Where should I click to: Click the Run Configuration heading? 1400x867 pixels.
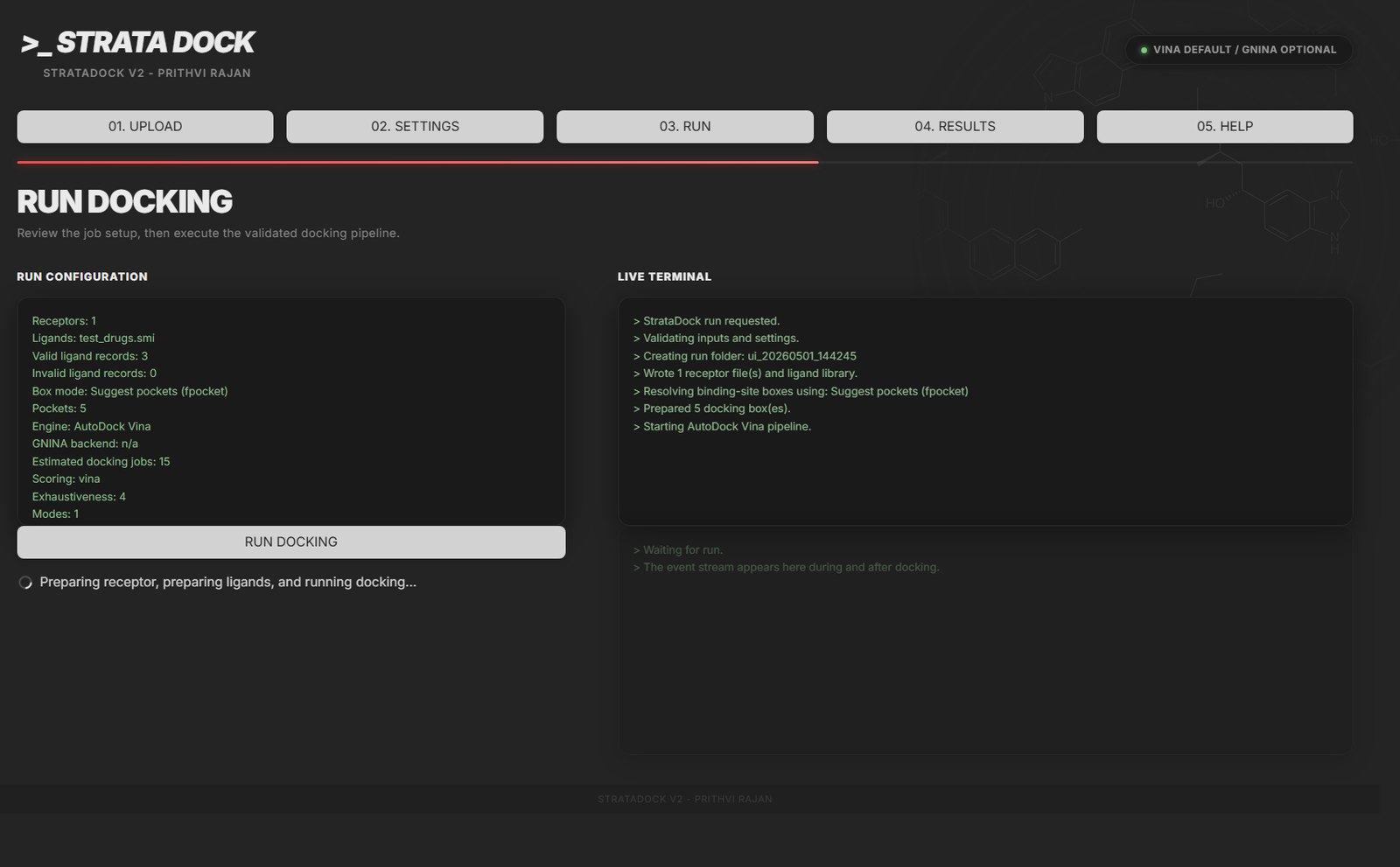(82, 276)
